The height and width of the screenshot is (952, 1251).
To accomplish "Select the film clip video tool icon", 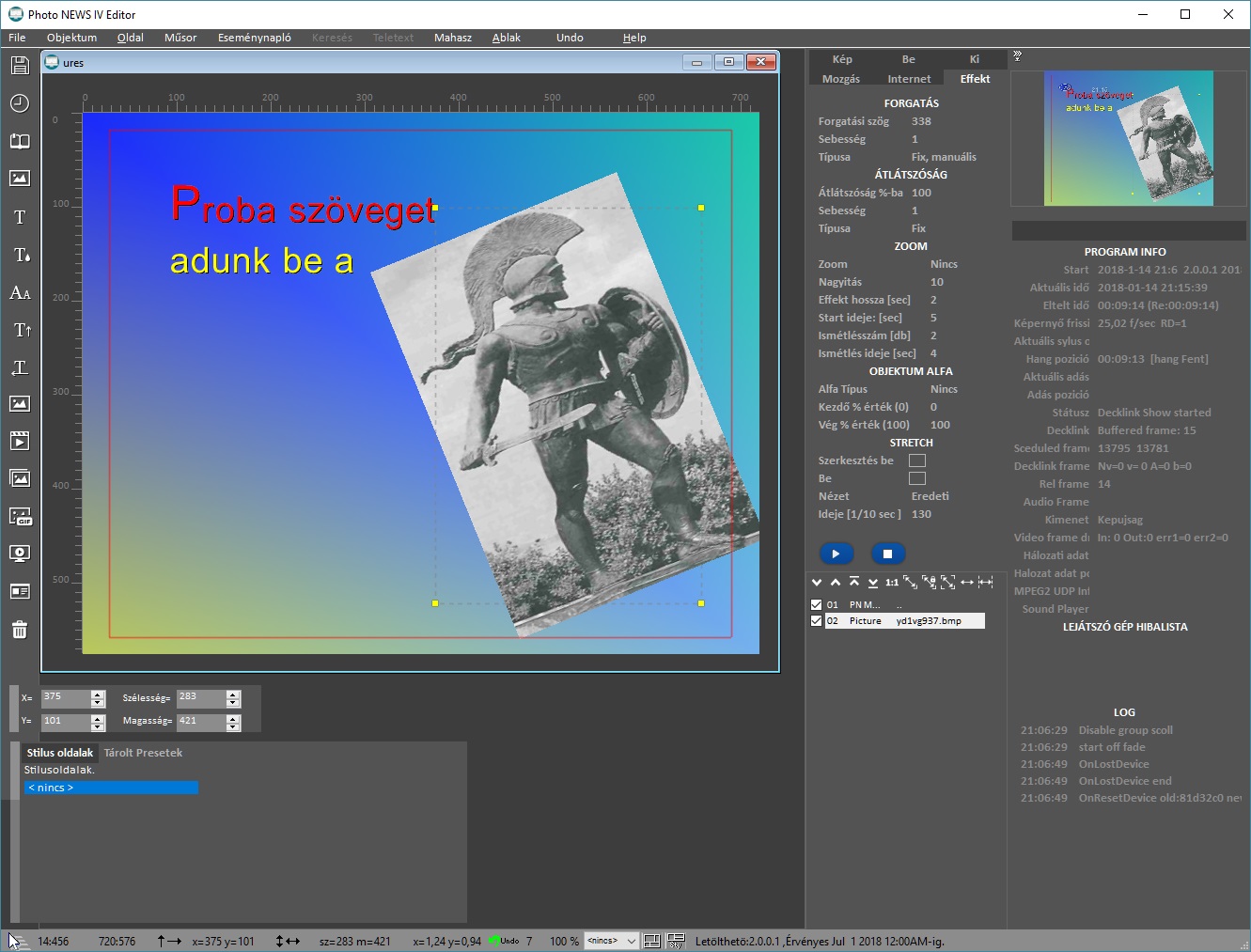I will [20, 441].
